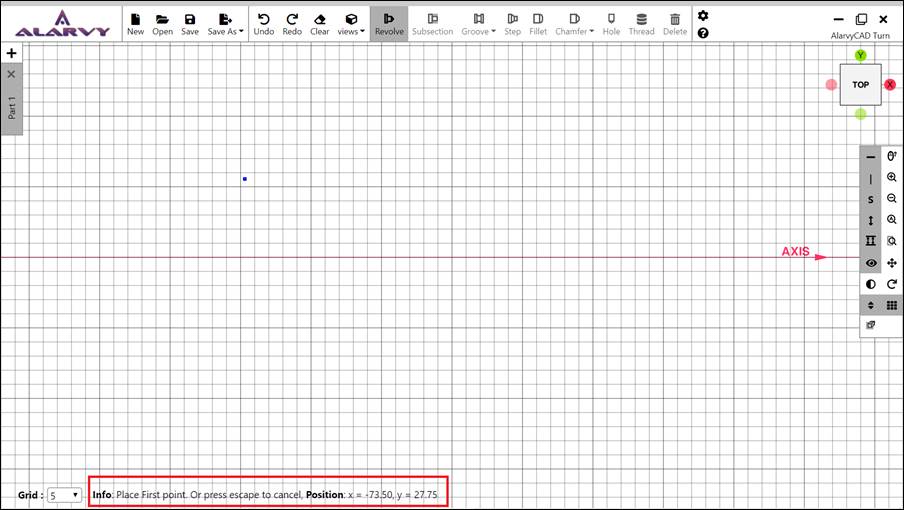904x510 pixels.
Task: Toggle horizontal line constraint
Action: [871, 157]
